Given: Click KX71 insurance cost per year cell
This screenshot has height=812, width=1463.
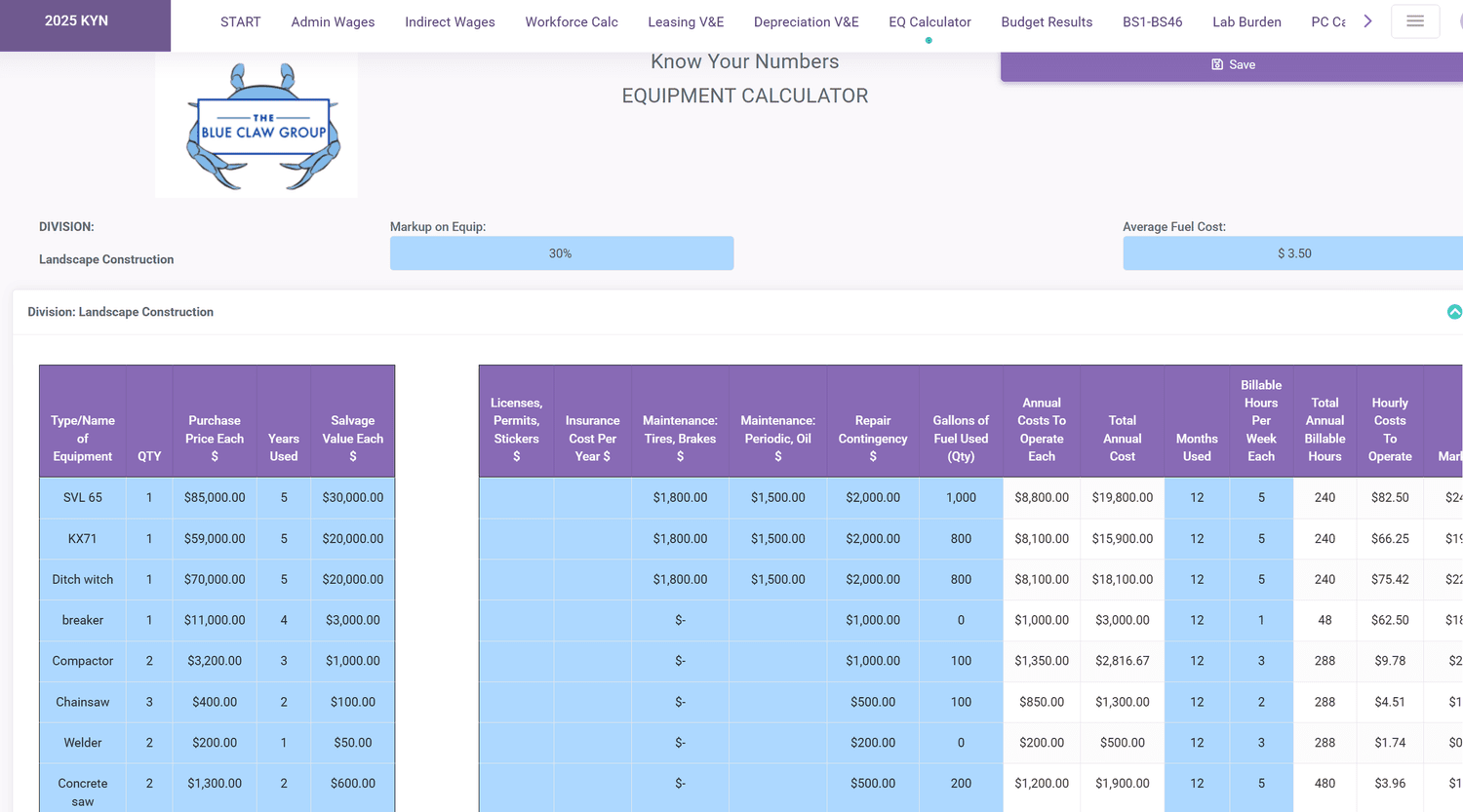Looking at the screenshot, I should pyautogui.click(x=592, y=539).
